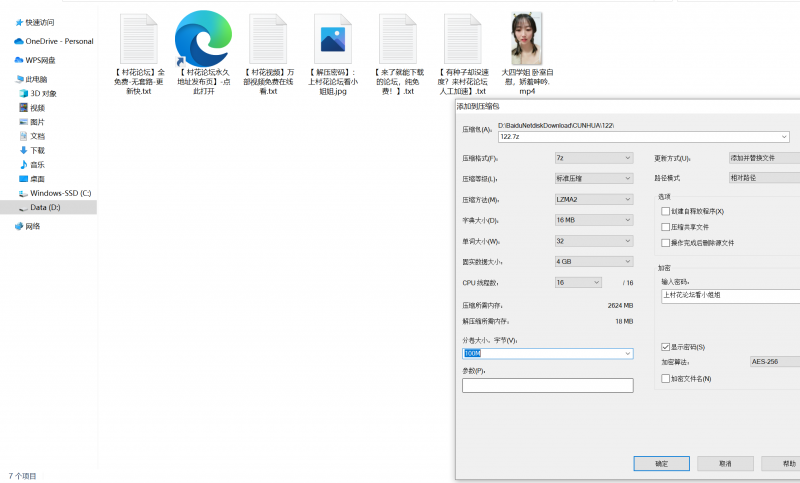Enable 创建自释放程序(X) checkbox
800x483 pixels.
click(666, 211)
